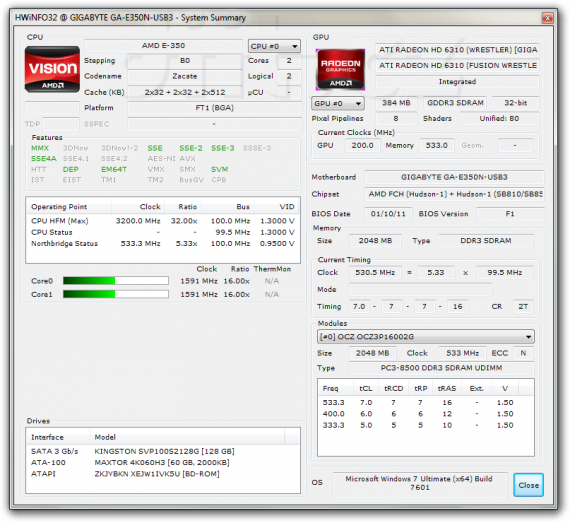Screen dimensions: 570x523
Task: Select the CPU HFM (Max) row
Action: [163, 221]
